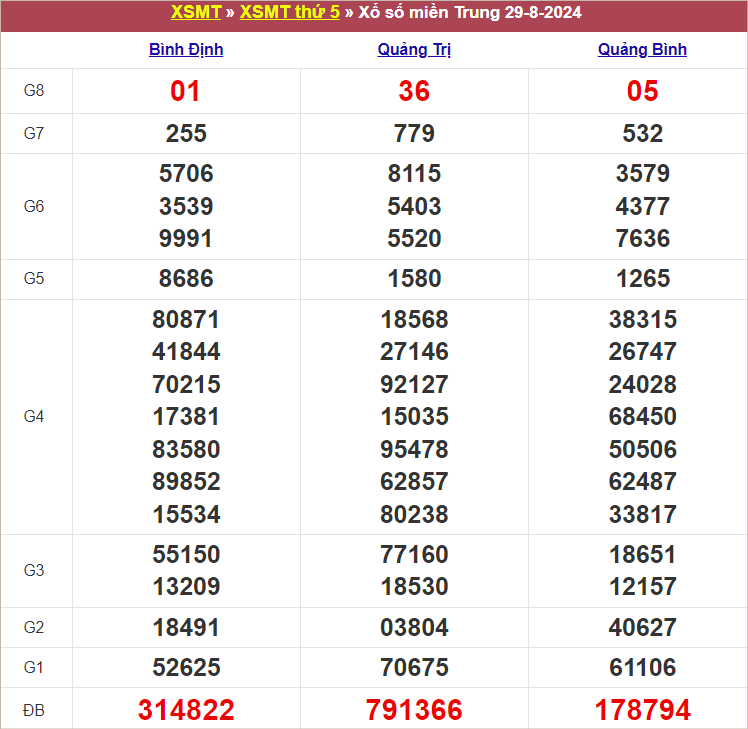The width and height of the screenshot is (748, 729).
Task: Open the Quảng Bình province link
Action: point(642,50)
